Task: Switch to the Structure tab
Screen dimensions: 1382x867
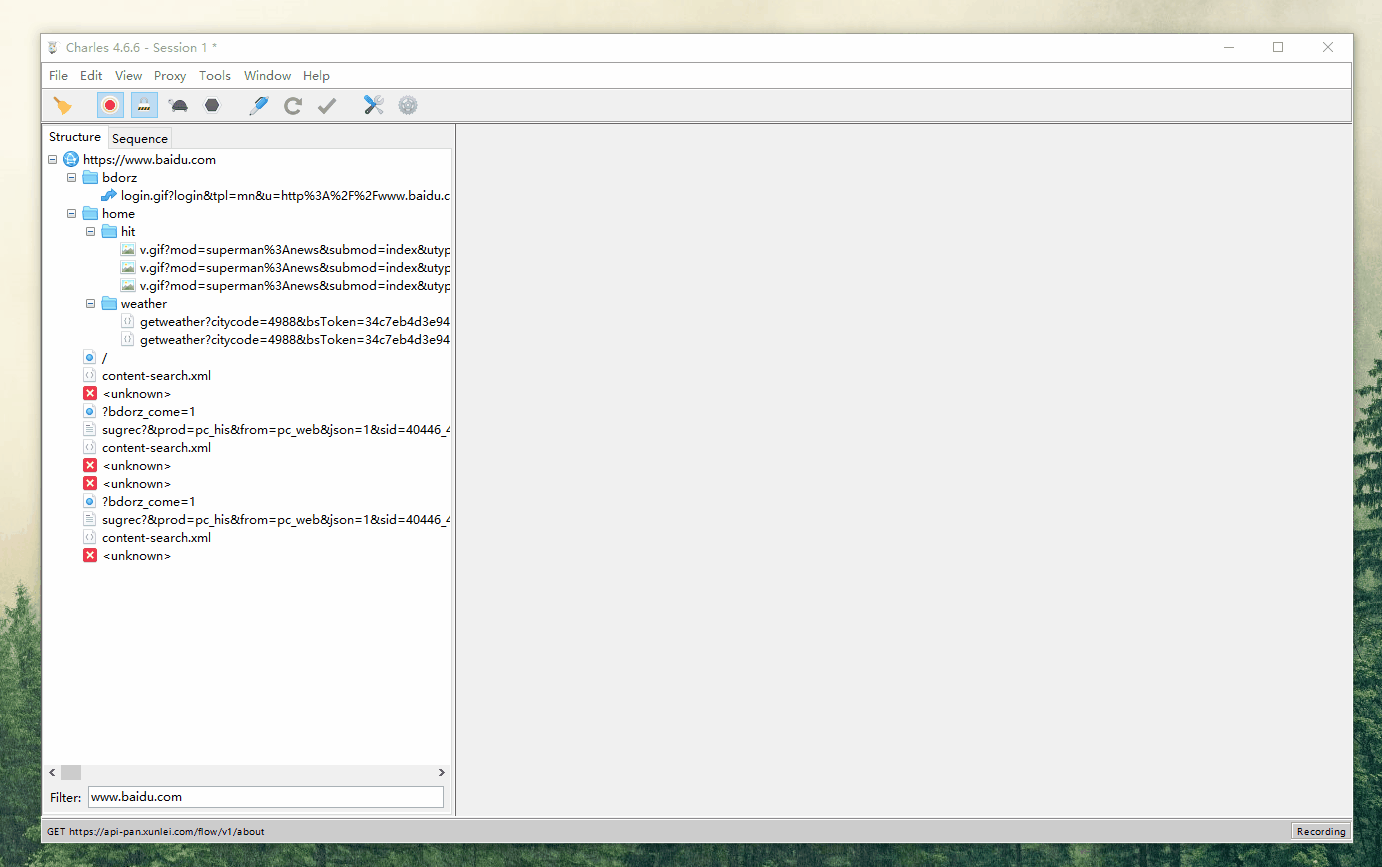Action: point(75,137)
